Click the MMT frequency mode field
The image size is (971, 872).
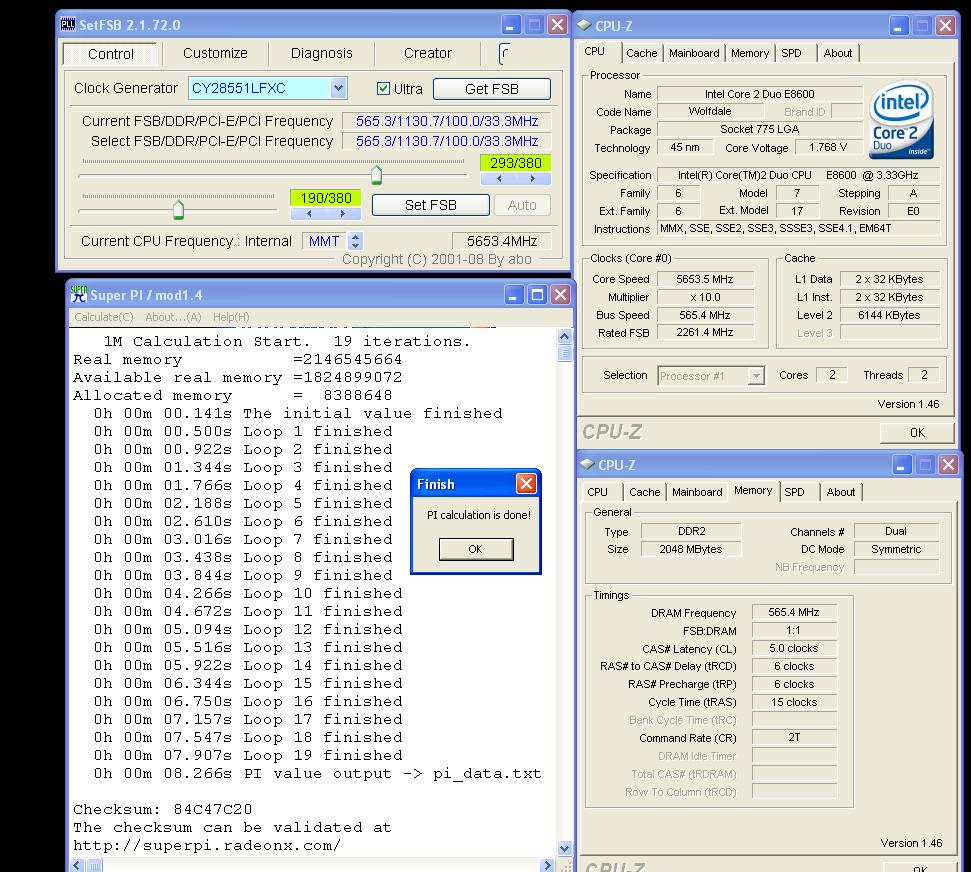coord(324,241)
